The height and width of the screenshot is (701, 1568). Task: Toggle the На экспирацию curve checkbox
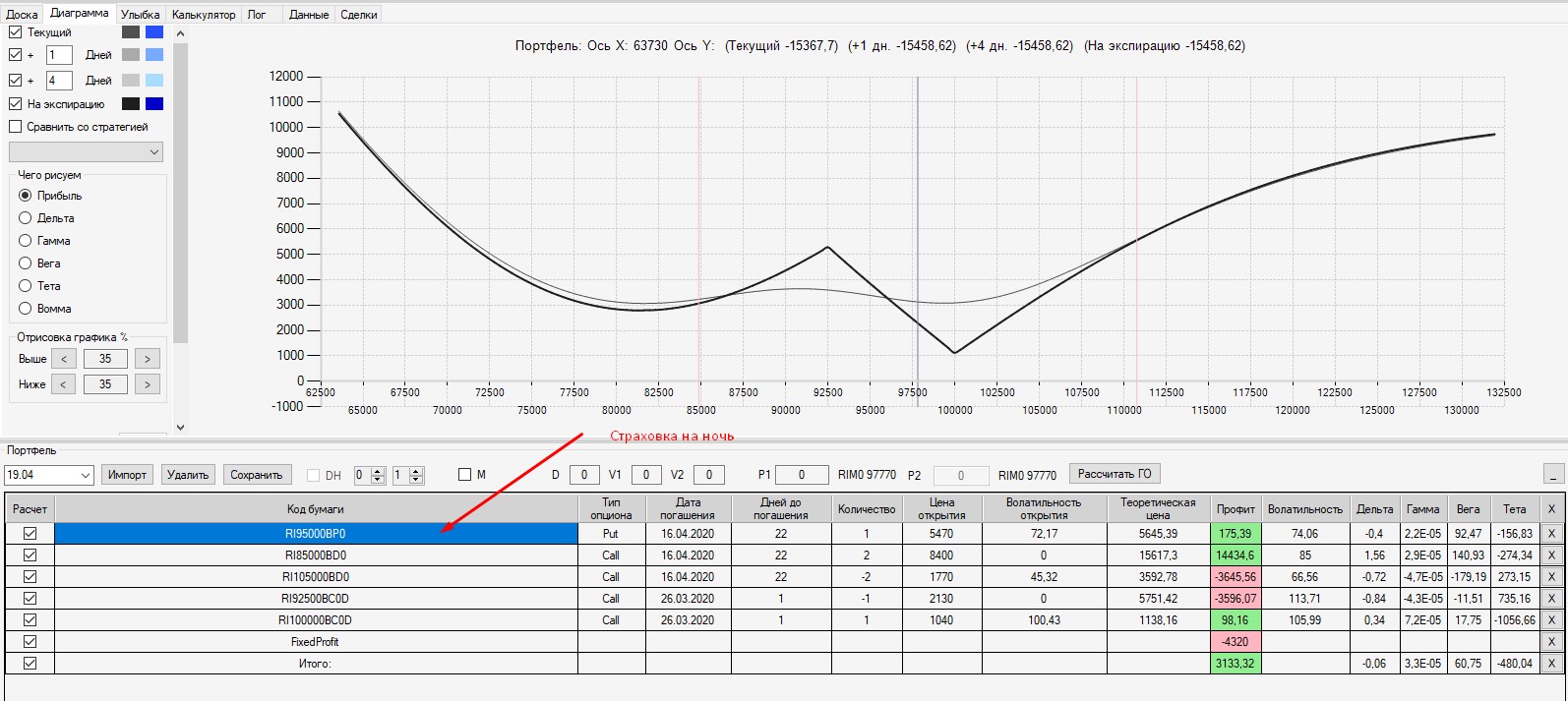click(15, 103)
